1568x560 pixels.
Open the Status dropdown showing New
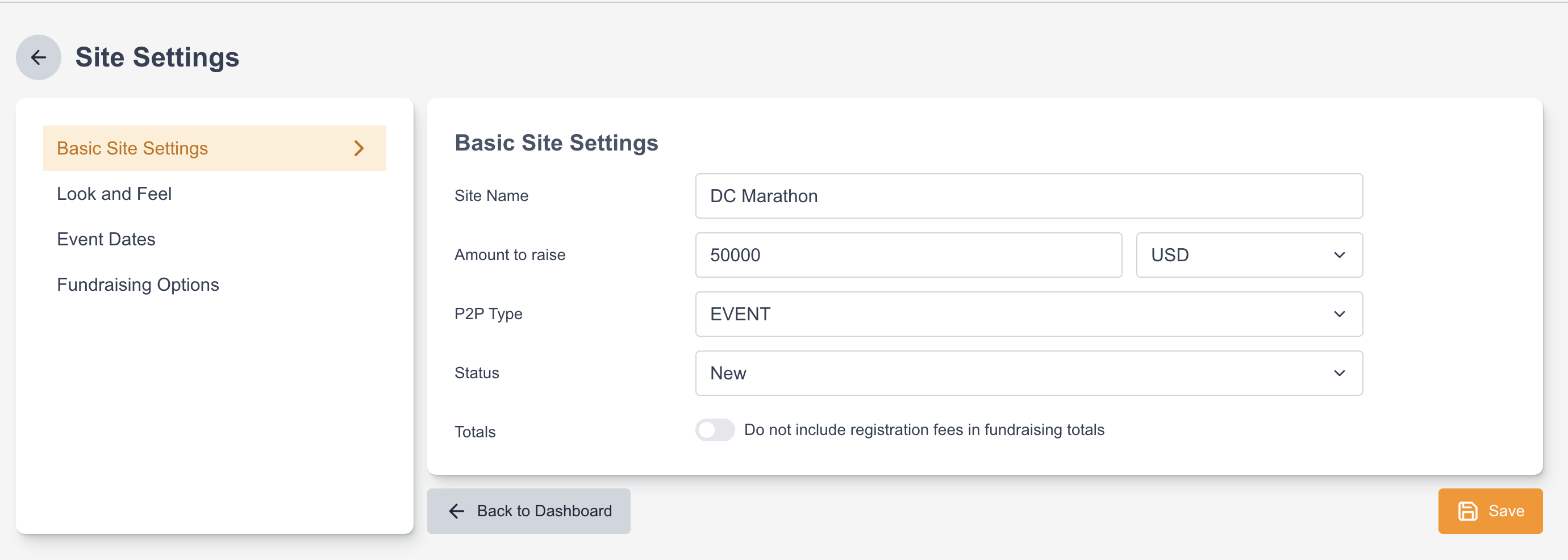(x=1029, y=373)
